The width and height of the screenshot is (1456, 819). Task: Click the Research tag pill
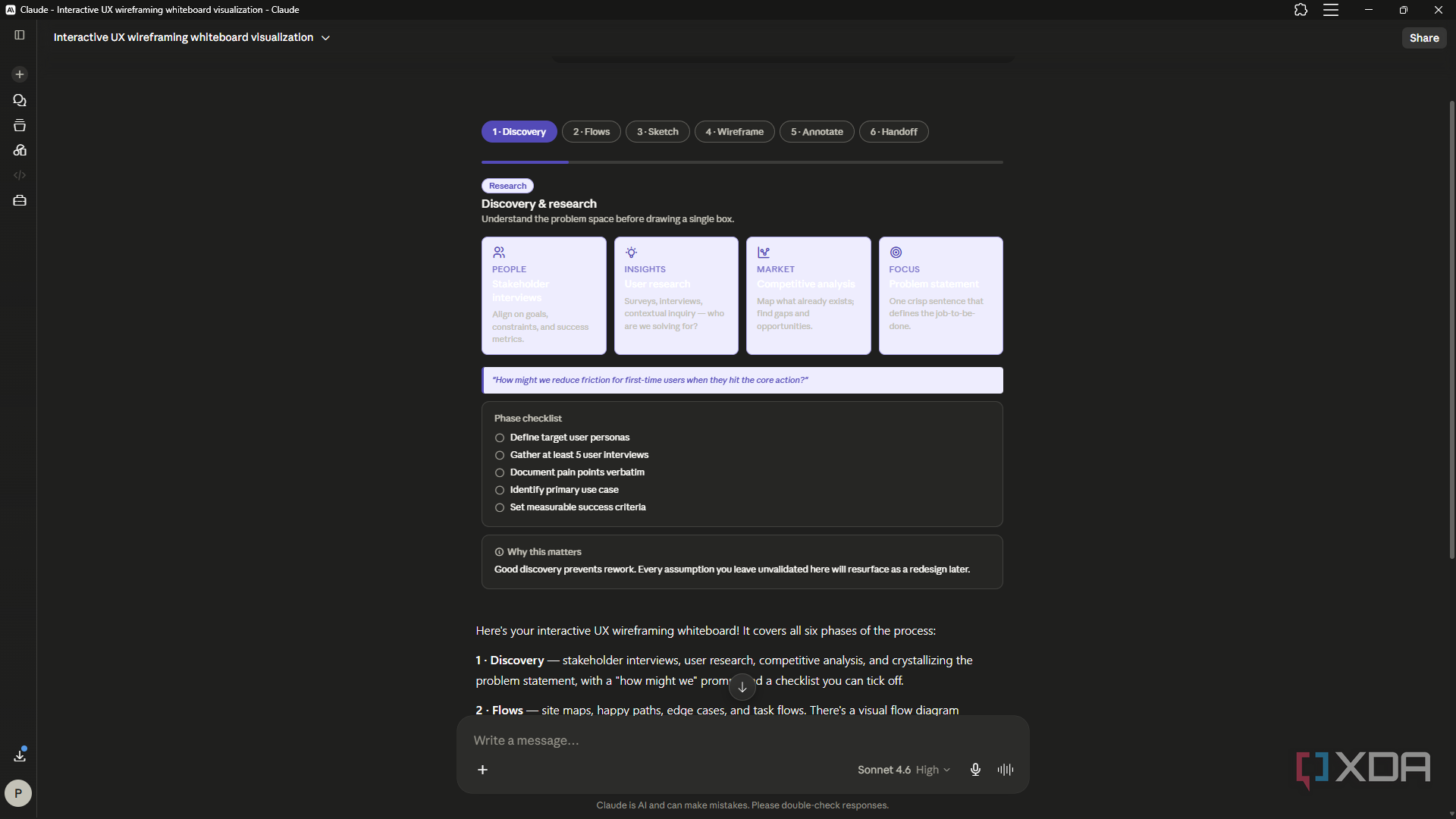[507, 186]
